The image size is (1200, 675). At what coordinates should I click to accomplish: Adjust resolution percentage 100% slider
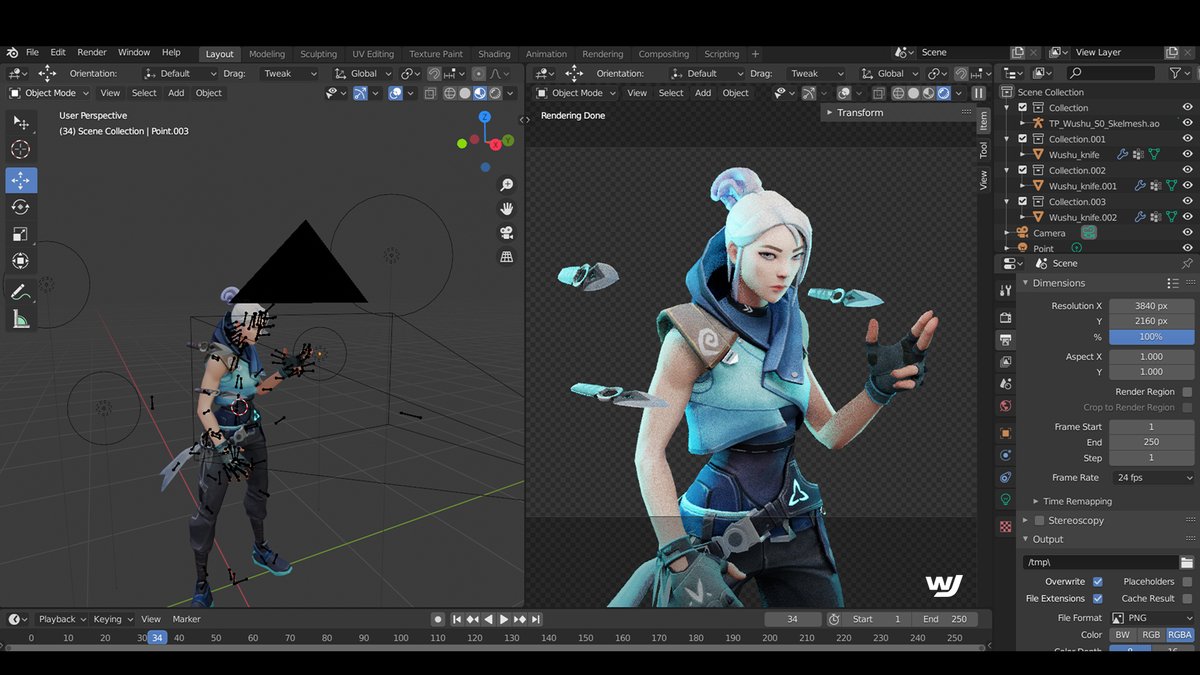pyautogui.click(x=1151, y=337)
